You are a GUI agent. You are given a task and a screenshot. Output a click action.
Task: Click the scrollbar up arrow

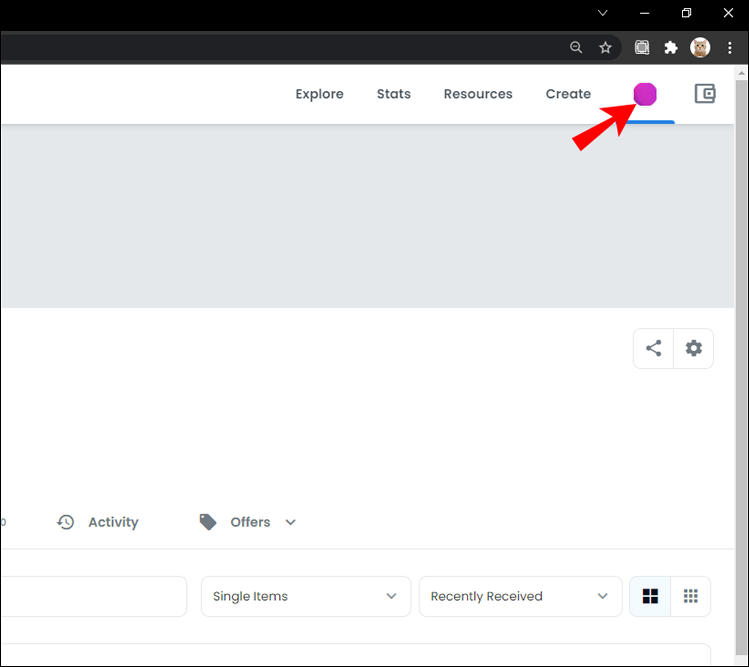(x=741, y=73)
